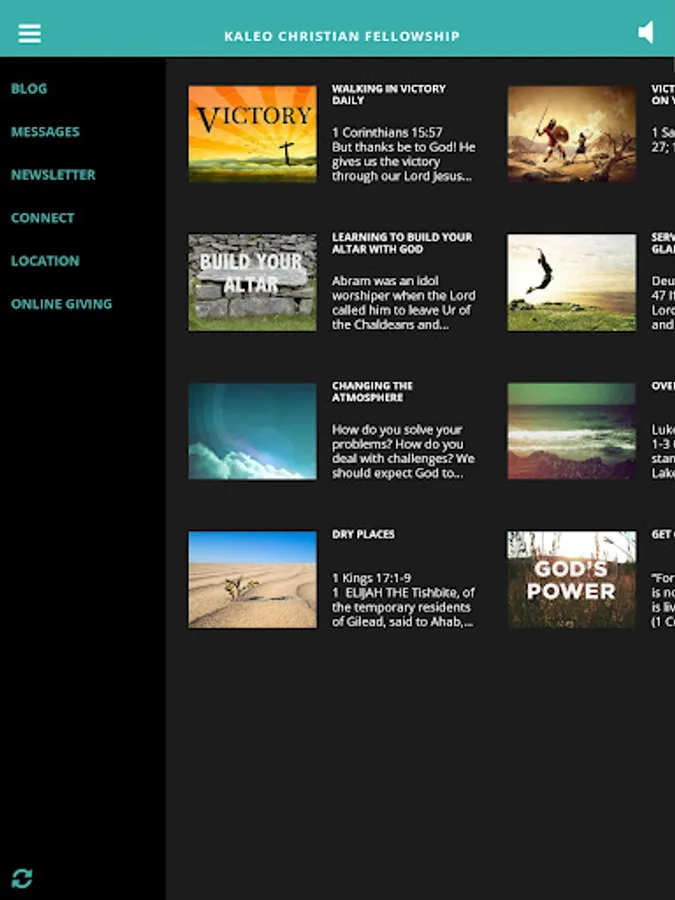Image resolution: width=675 pixels, height=900 pixels.
Task: Click the Abram was an idol excerpt
Action: 404,302
